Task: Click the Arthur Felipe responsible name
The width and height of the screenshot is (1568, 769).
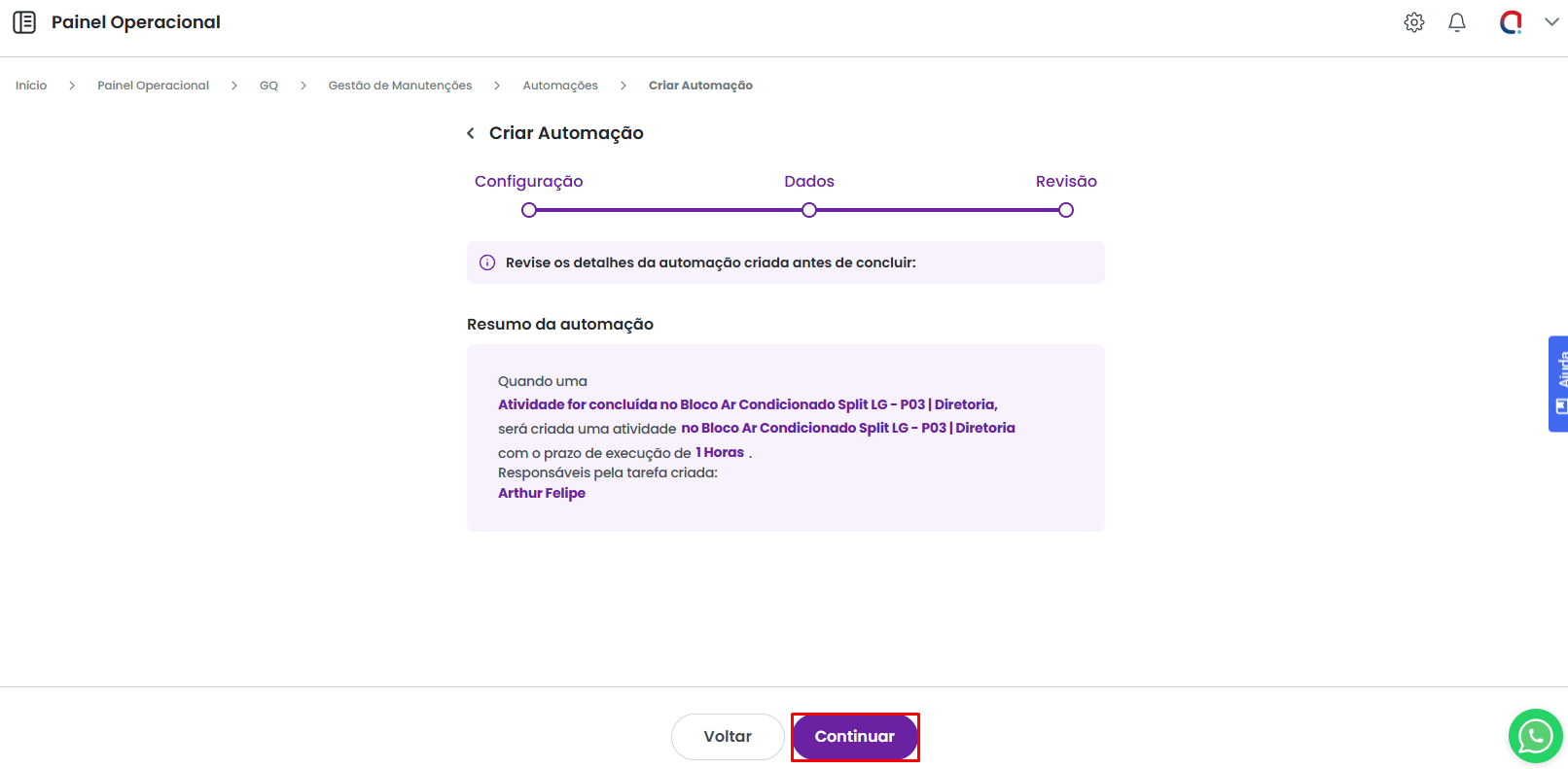Action: (542, 493)
